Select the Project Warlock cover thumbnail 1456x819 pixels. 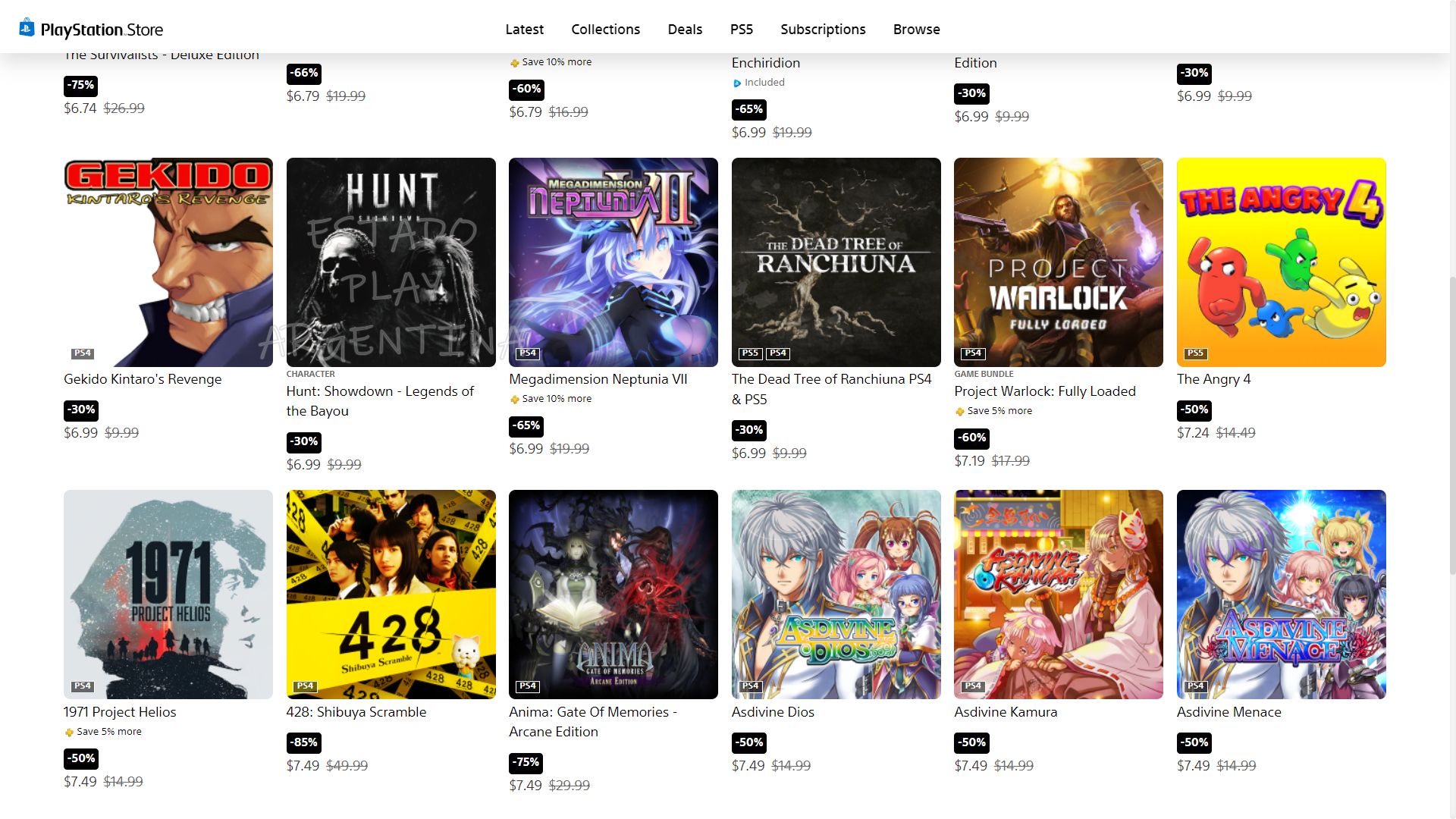coord(1058,262)
